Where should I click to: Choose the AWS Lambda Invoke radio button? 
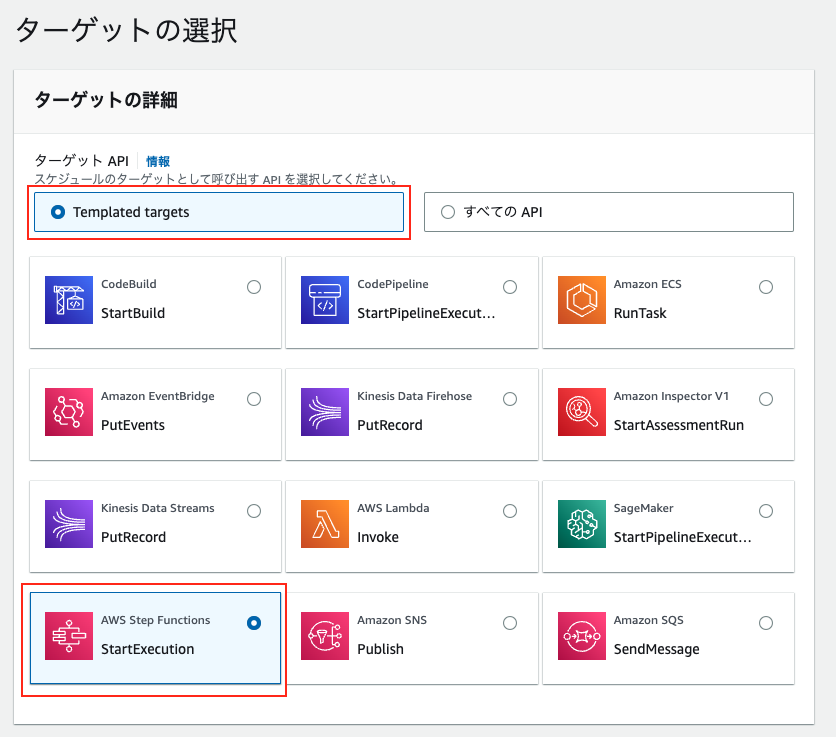[x=510, y=511]
